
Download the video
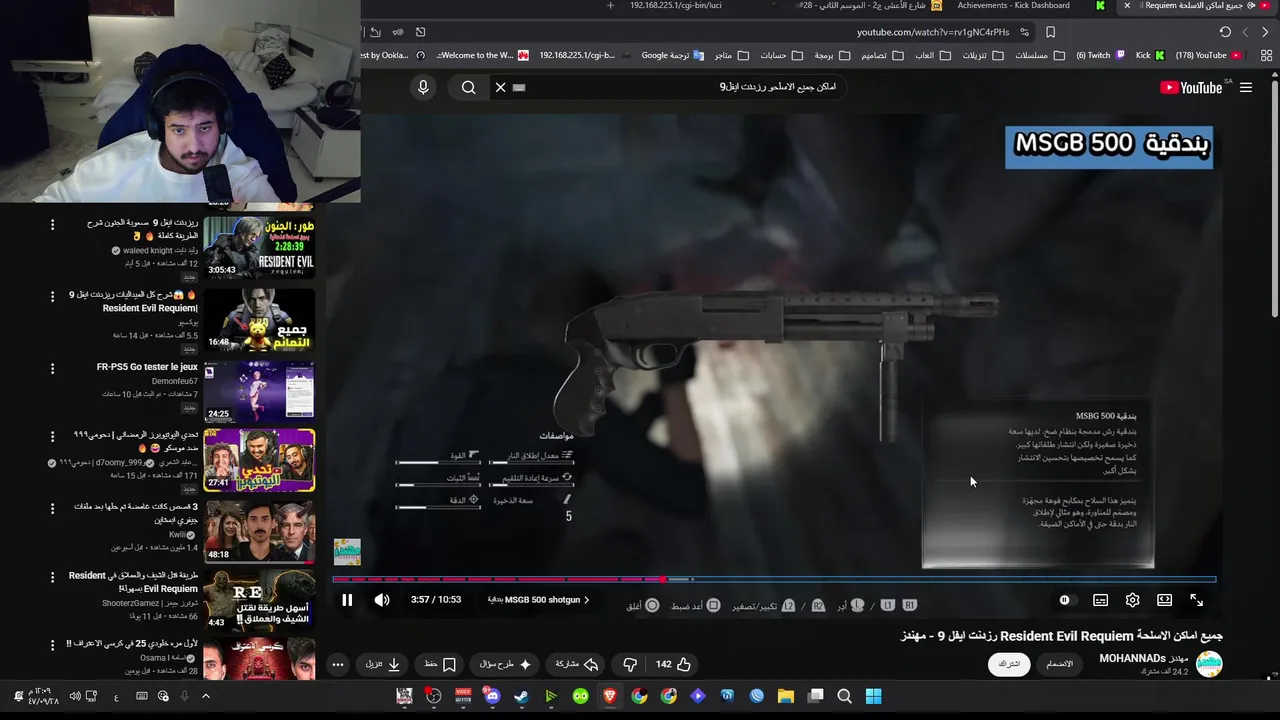tap(383, 664)
